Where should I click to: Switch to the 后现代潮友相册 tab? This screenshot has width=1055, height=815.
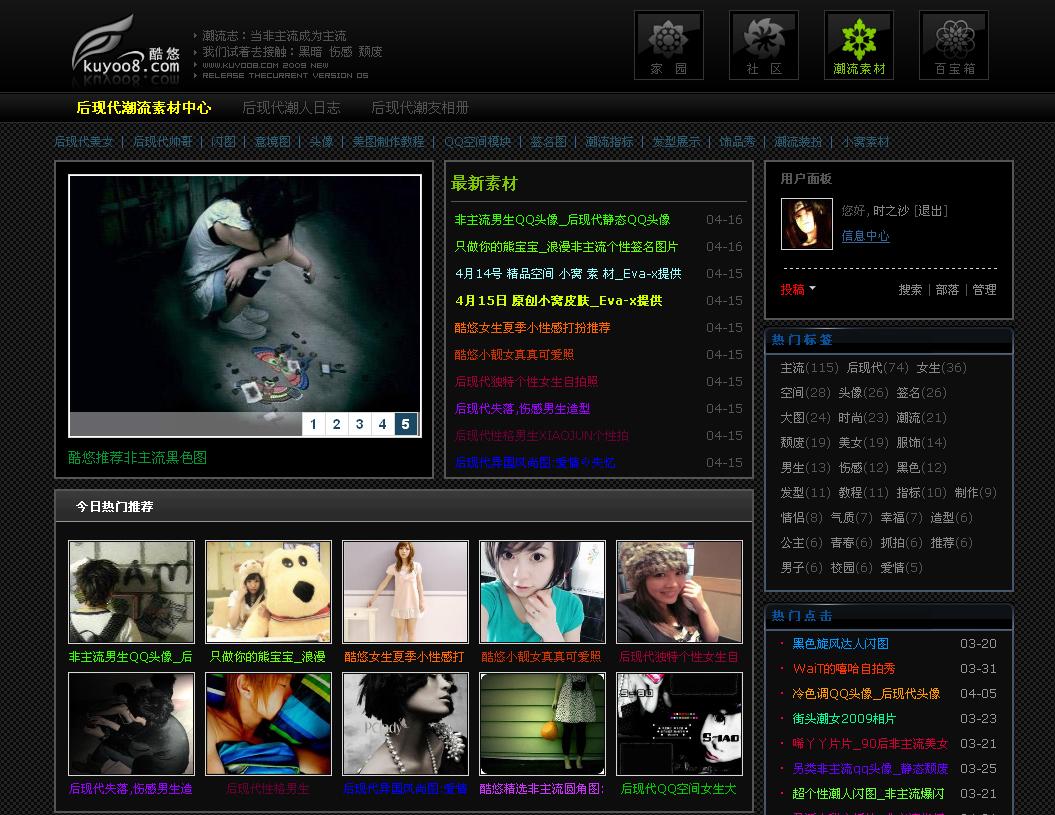(x=420, y=108)
